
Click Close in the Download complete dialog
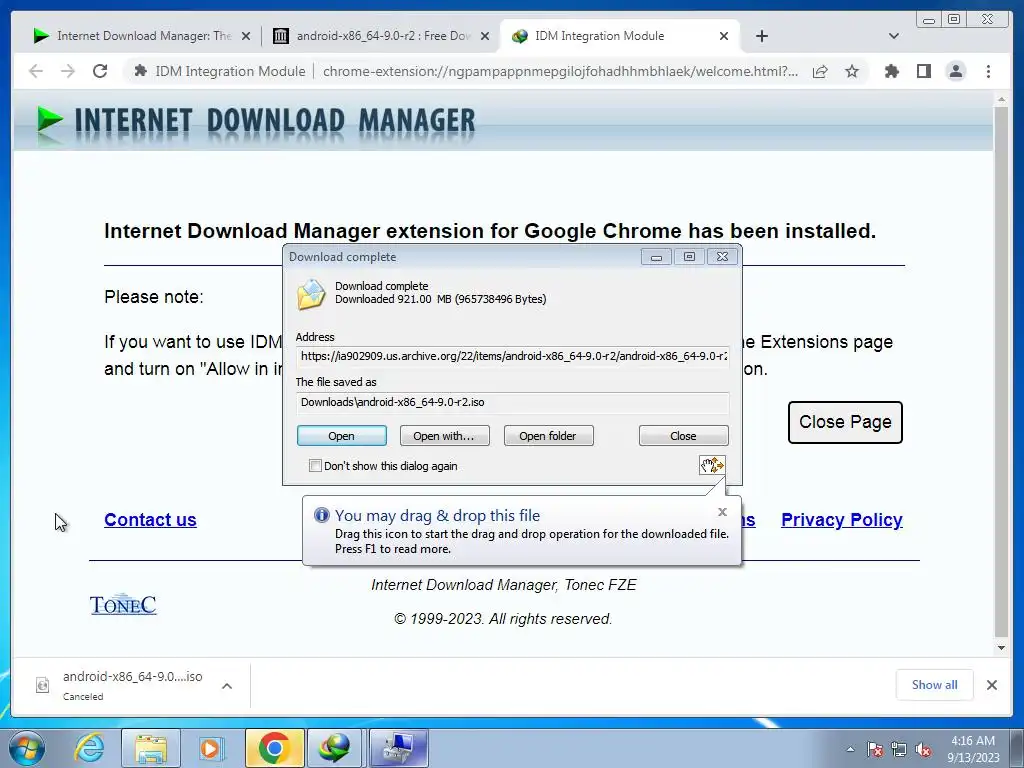coord(683,436)
